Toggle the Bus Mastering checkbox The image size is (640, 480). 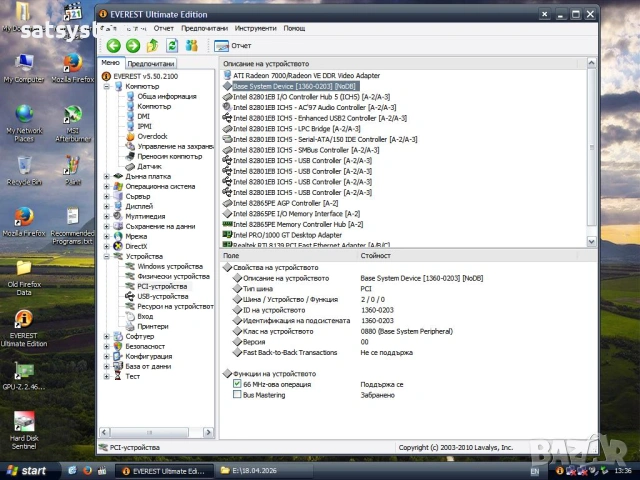tap(237, 394)
